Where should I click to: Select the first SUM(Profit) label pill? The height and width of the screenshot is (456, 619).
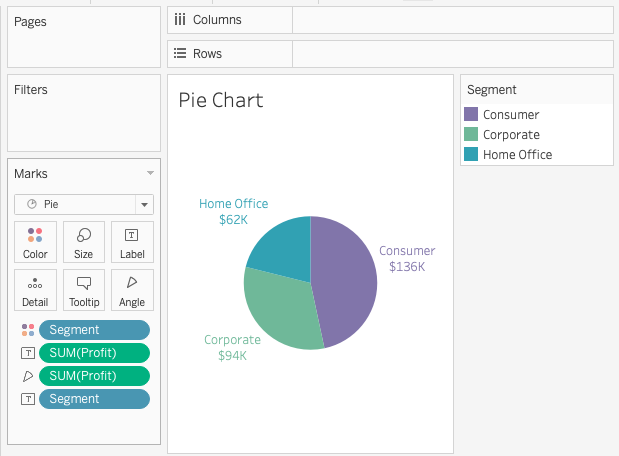[94, 353]
